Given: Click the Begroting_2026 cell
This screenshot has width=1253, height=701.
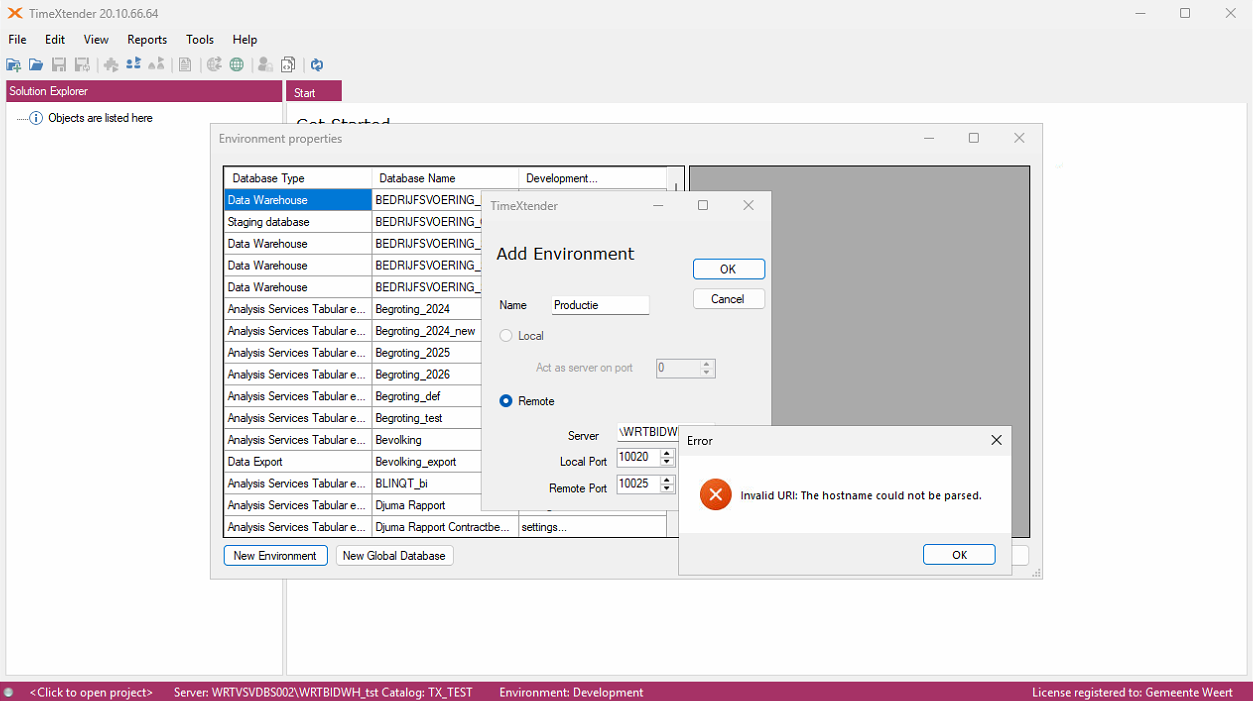Looking at the screenshot, I should click(426, 375).
